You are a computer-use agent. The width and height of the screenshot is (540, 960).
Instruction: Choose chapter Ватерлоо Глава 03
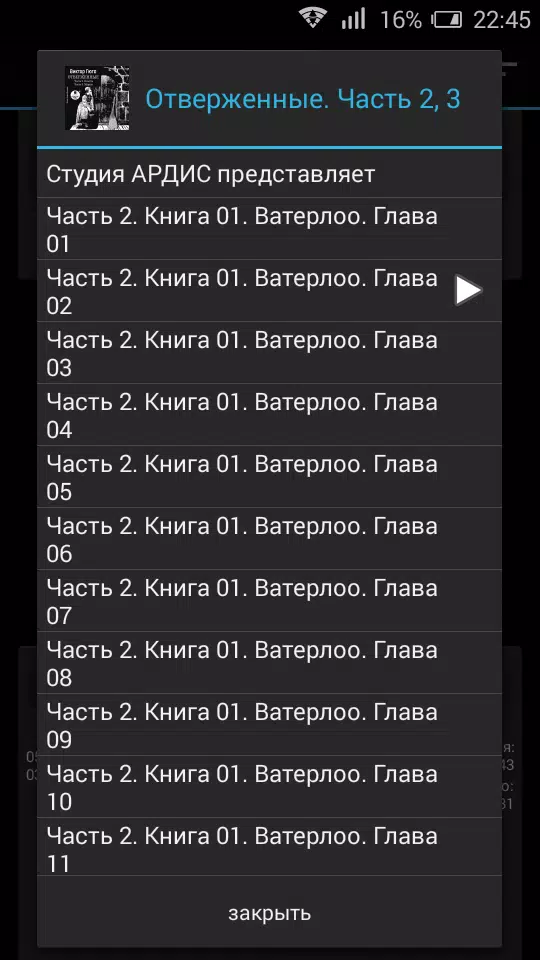click(x=269, y=353)
